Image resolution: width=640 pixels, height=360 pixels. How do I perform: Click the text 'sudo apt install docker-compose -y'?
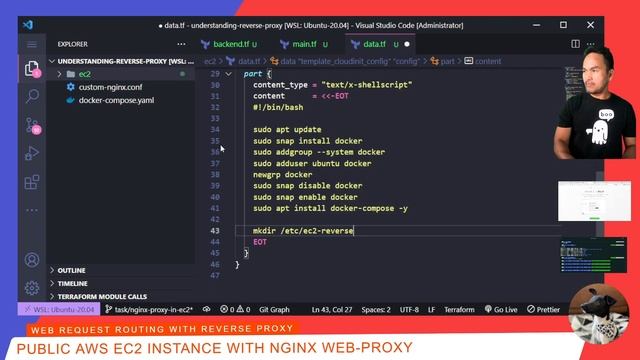tap(330, 208)
